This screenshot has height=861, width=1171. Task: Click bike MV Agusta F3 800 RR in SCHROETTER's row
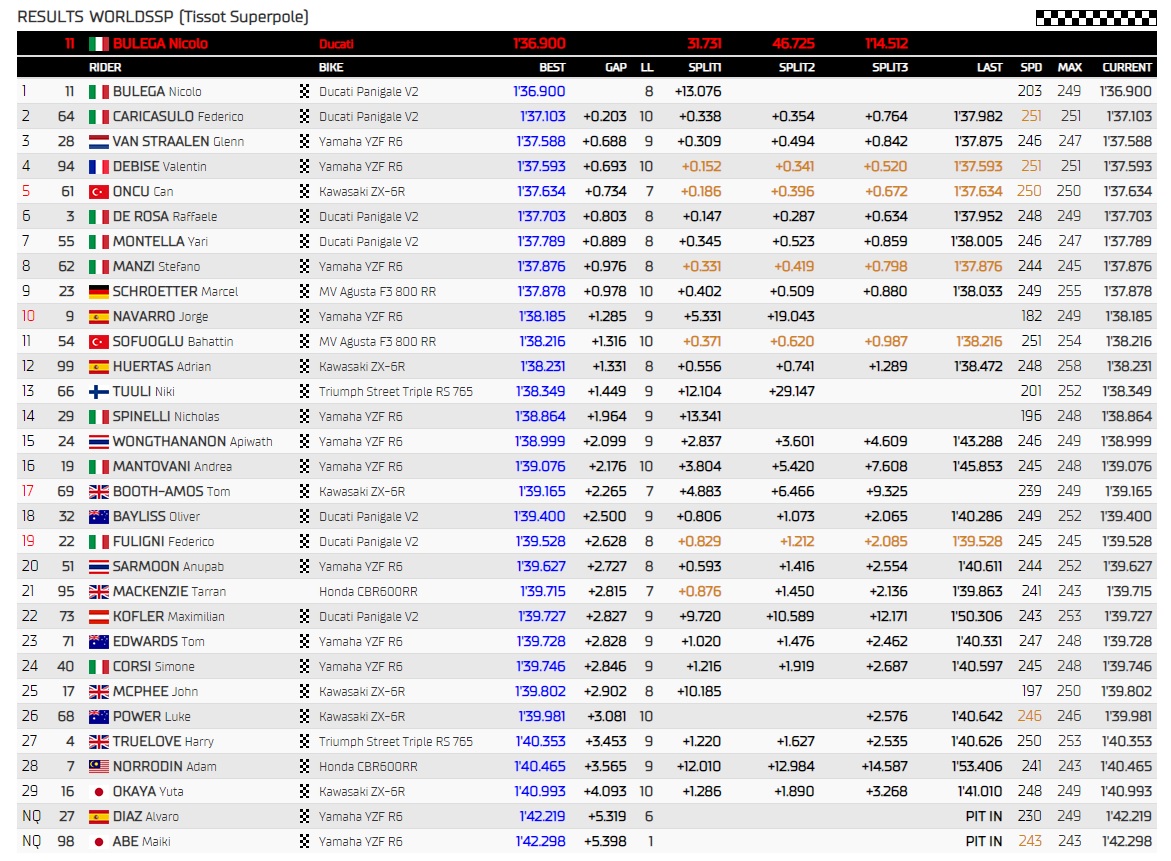(378, 292)
